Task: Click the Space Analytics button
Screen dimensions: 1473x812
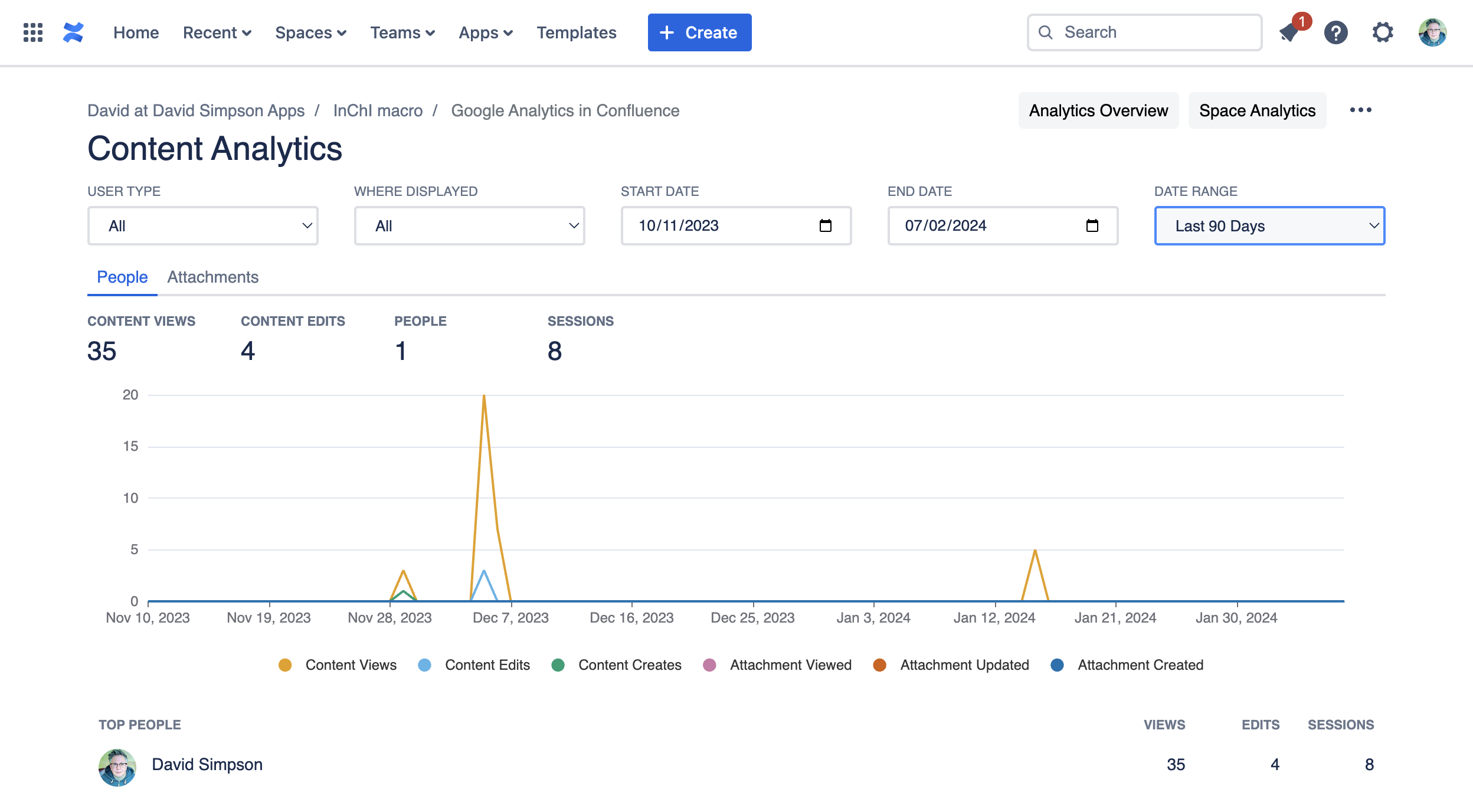Action: (1257, 110)
